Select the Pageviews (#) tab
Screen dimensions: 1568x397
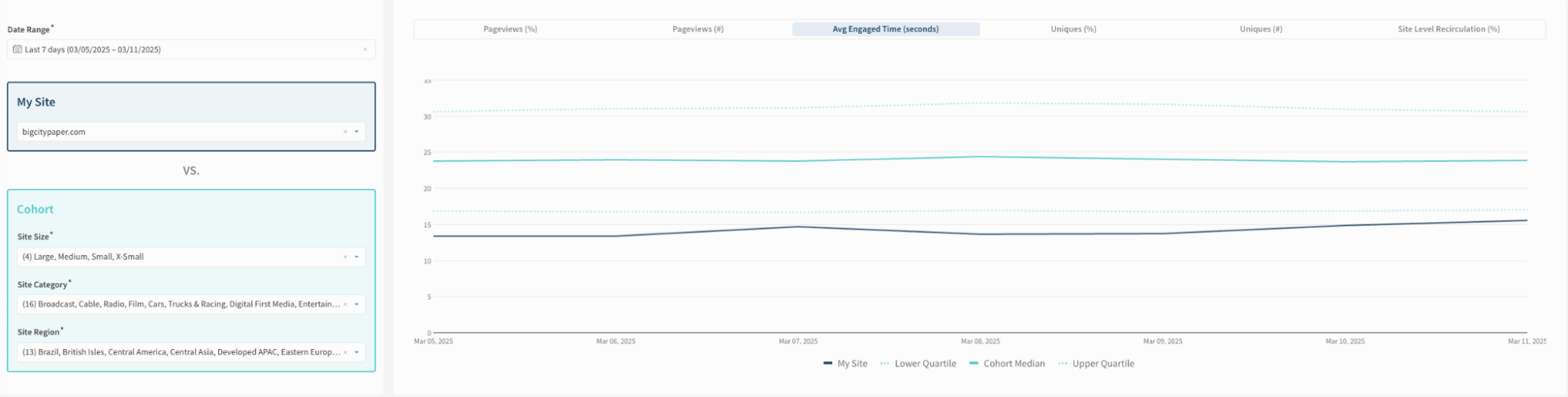[x=697, y=29]
